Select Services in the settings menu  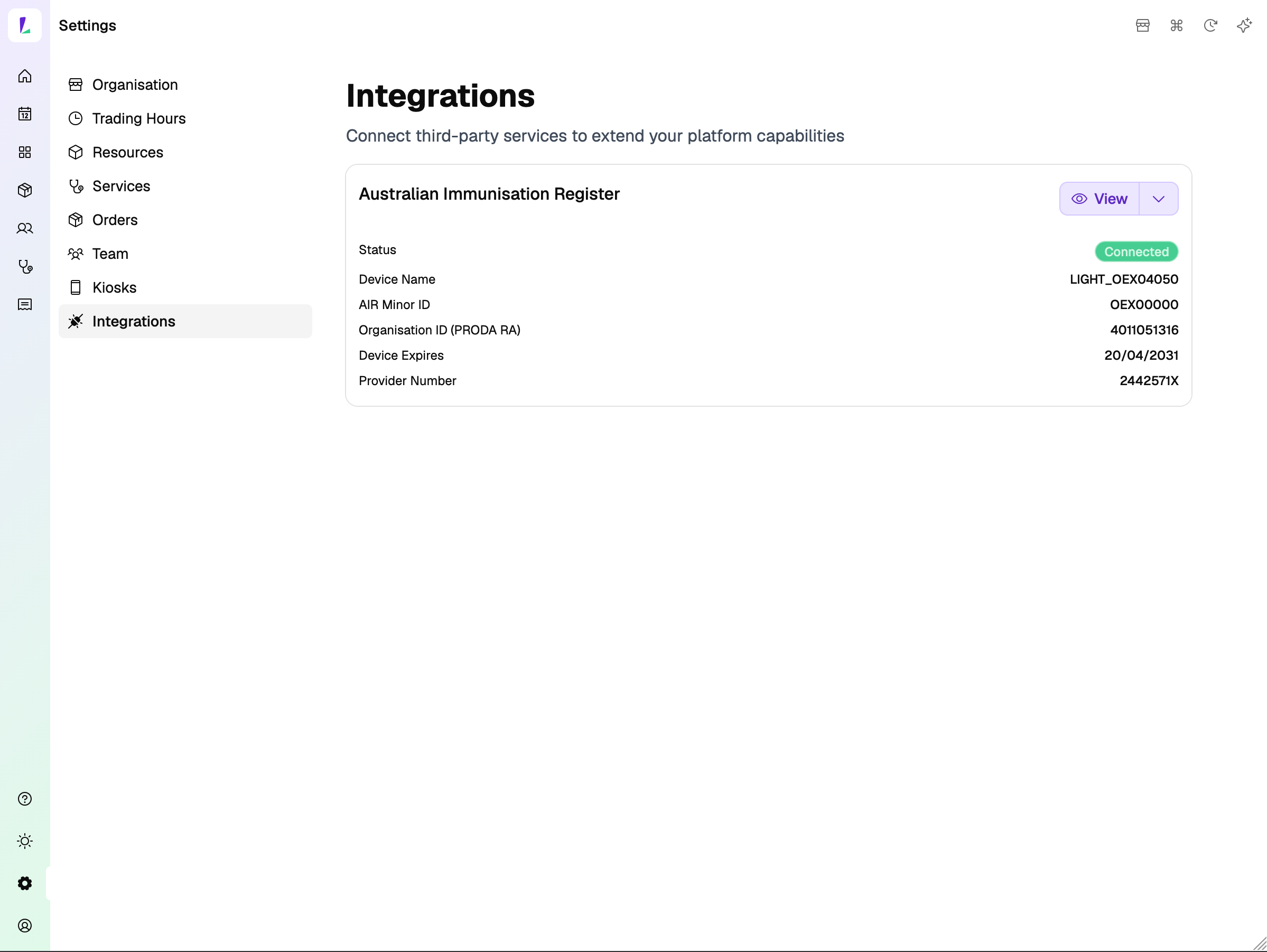pos(185,186)
